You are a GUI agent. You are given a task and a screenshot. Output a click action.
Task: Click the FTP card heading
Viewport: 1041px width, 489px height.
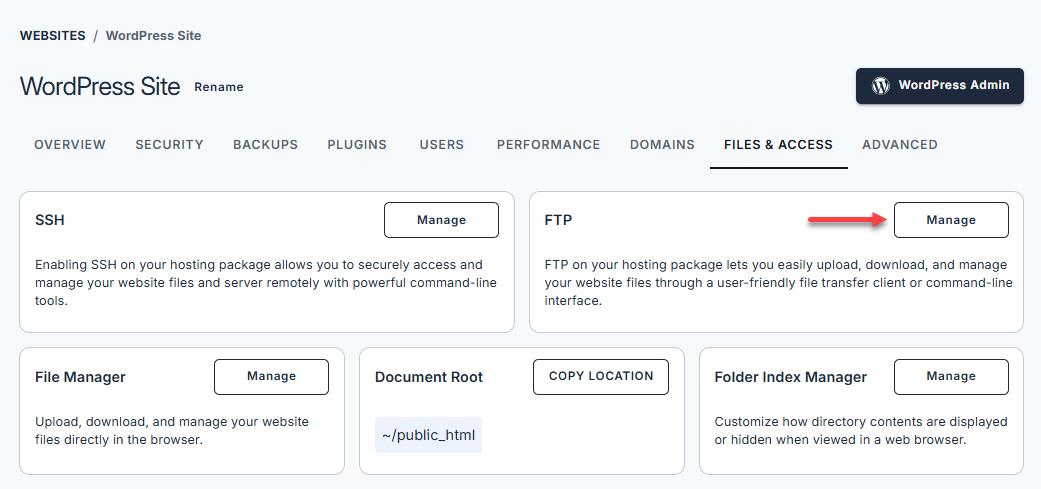pos(558,220)
